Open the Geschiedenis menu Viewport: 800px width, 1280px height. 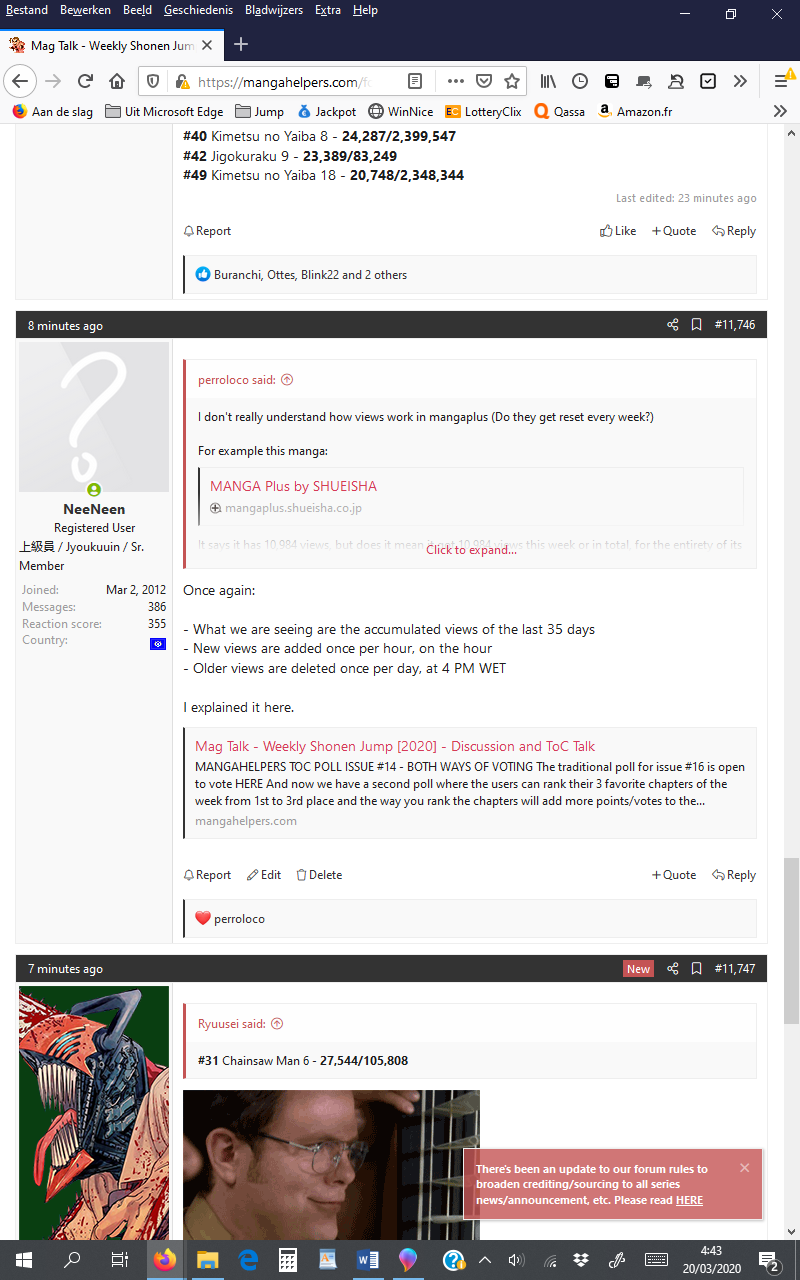coord(199,10)
